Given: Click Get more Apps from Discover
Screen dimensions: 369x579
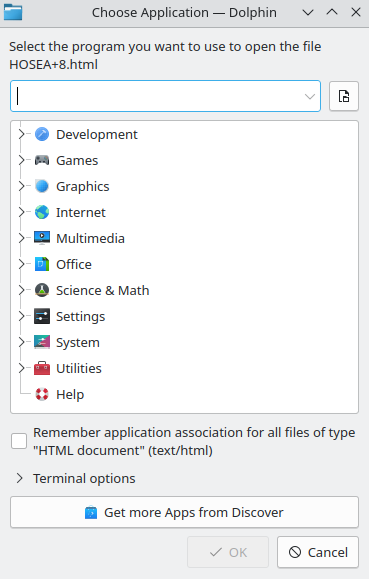Looking at the screenshot, I should click(184, 512).
